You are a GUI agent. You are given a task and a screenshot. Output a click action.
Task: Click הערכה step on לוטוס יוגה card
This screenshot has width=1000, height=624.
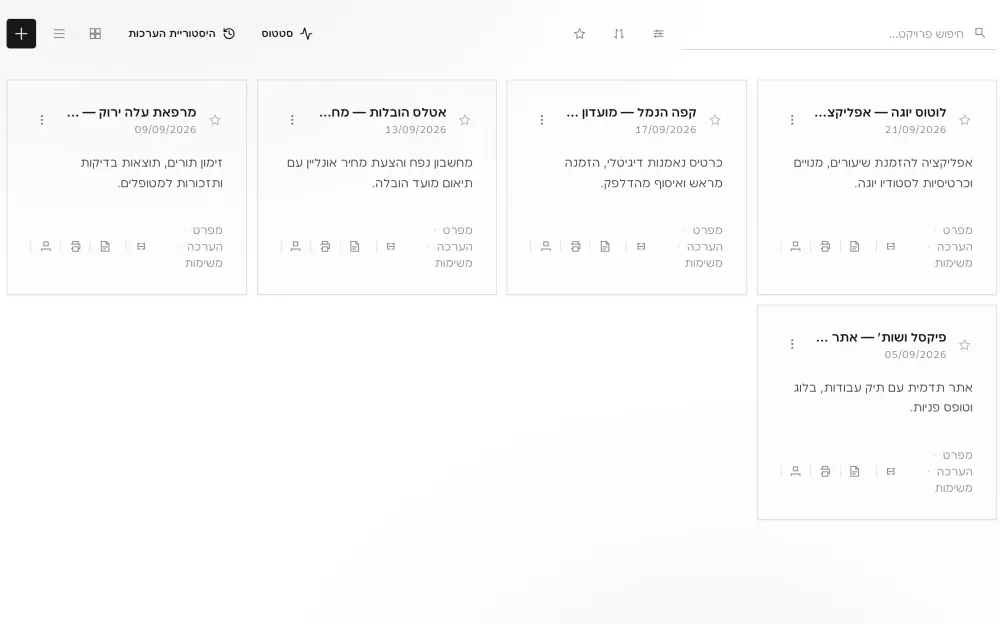click(x=954, y=247)
